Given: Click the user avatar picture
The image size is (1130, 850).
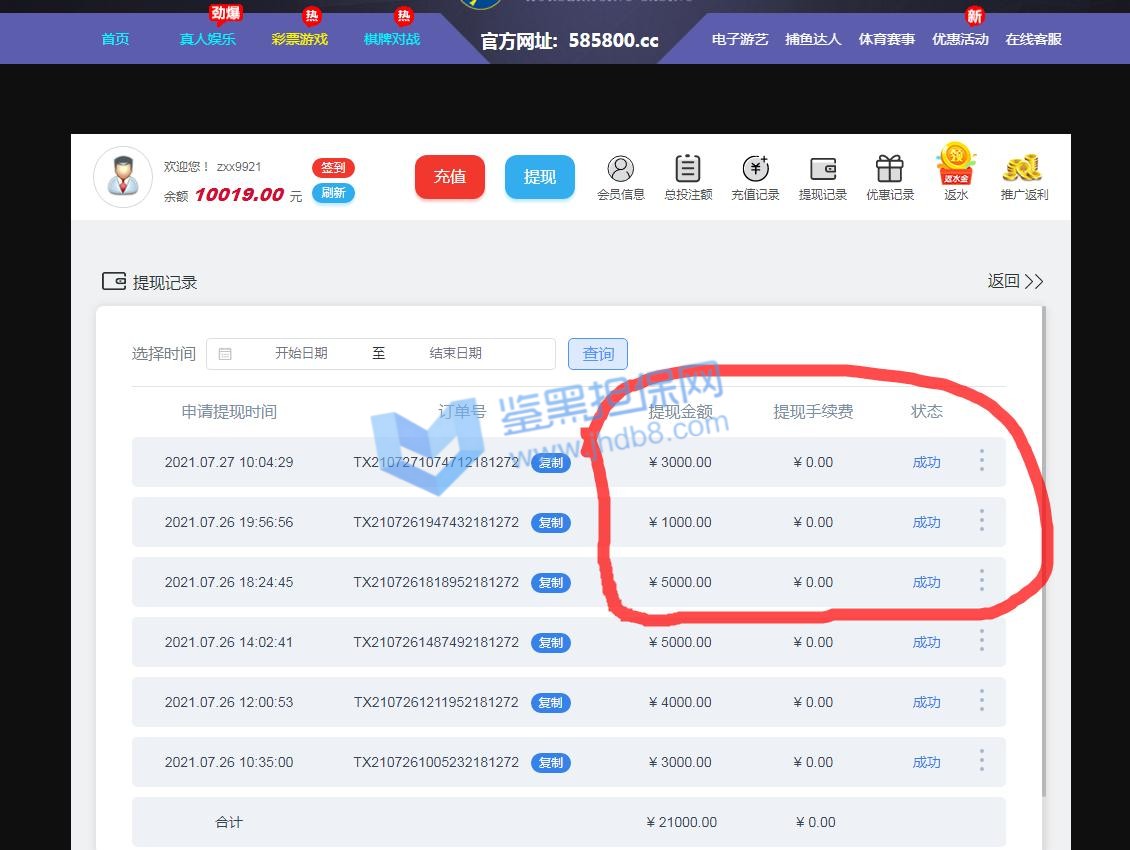Looking at the screenshot, I should coord(122,177).
